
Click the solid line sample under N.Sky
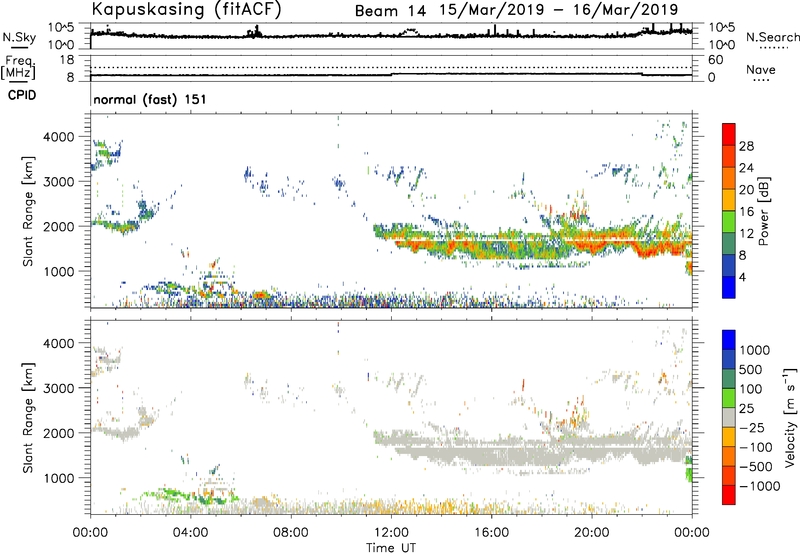pos(19,48)
